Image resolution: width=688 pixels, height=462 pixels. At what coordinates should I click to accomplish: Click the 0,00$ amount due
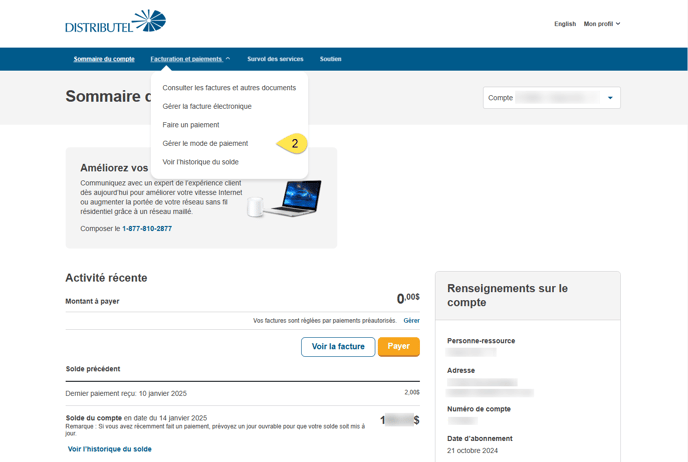pos(408,298)
